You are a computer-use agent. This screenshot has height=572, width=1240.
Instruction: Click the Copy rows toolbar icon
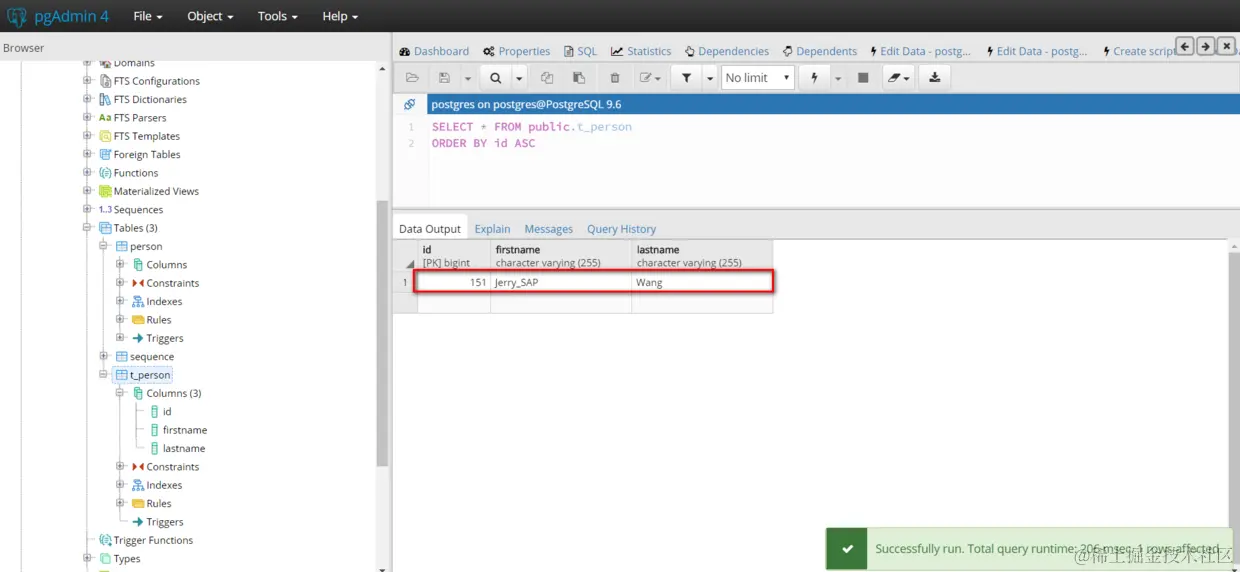tap(547, 78)
